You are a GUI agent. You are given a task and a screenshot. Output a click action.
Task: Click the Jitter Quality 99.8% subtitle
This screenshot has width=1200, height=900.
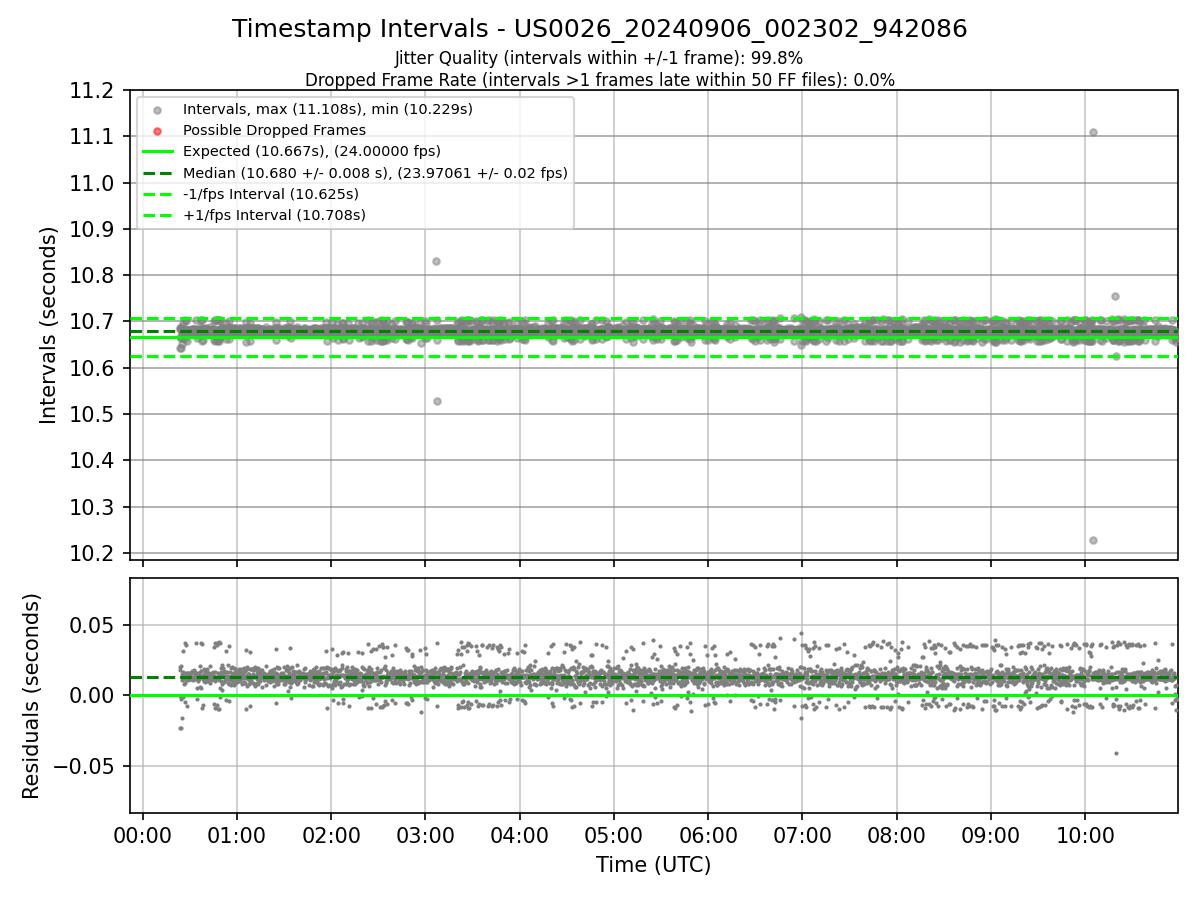pyautogui.click(x=599, y=58)
